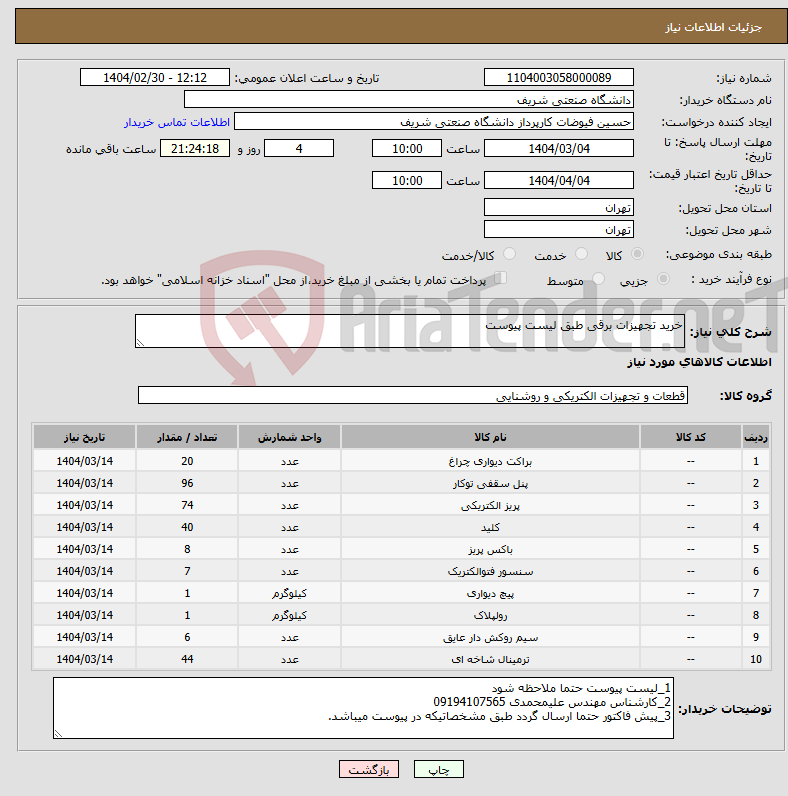Image resolution: width=788 pixels, height=796 pixels.
Task: Select the row پریز الکتریکی
Action: click(402, 505)
